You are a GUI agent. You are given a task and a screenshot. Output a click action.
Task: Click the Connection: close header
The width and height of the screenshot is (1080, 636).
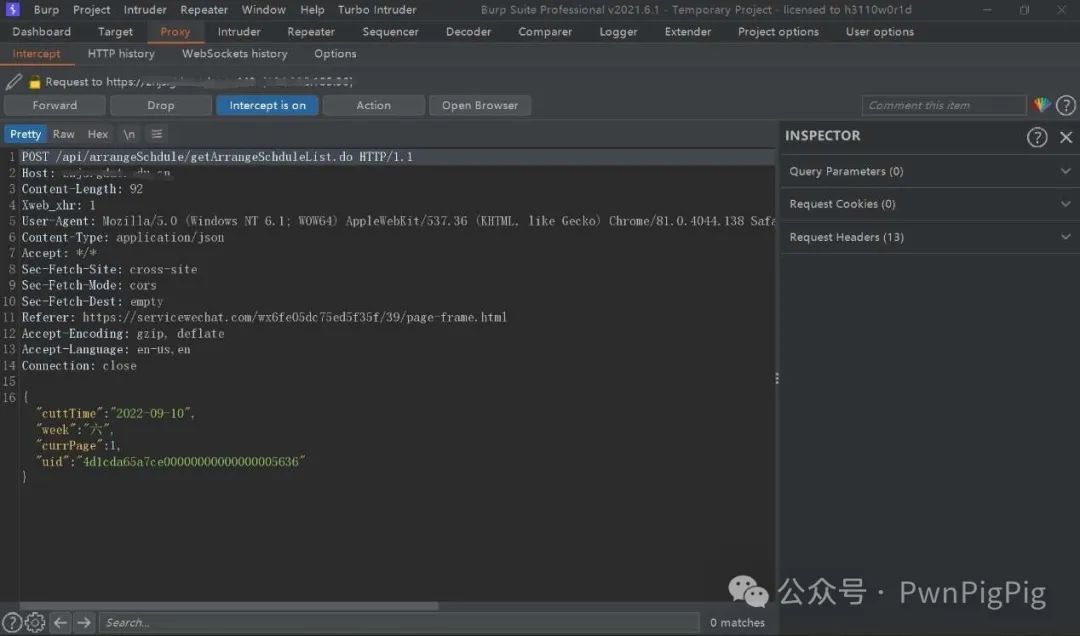pyautogui.click(x=79, y=366)
